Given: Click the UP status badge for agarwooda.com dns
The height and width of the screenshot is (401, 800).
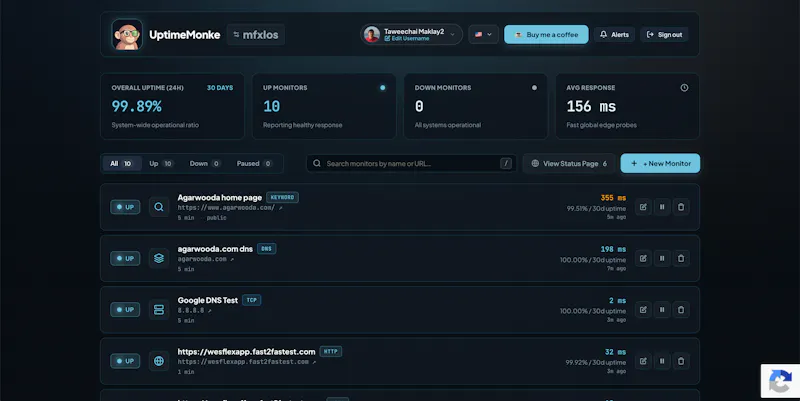Looking at the screenshot, I should pos(125,258).
